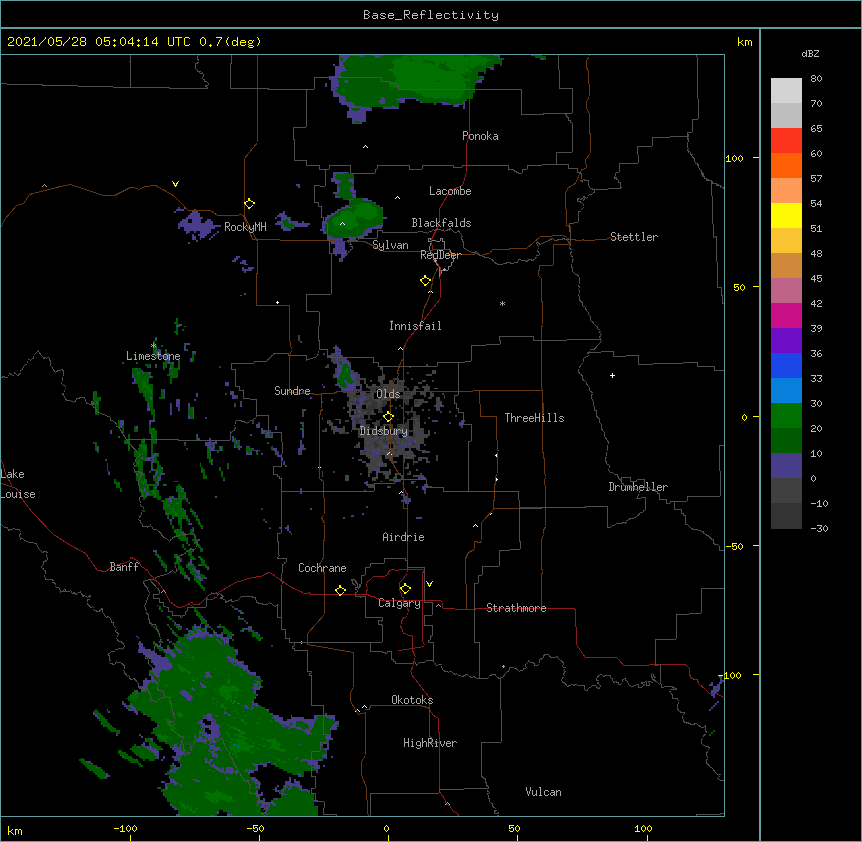Click the Limestone label

(153, 356)
